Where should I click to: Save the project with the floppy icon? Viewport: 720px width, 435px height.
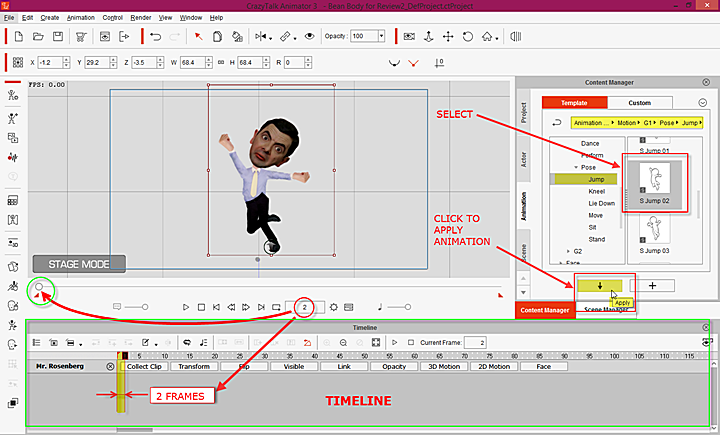(x=58, y=37)
